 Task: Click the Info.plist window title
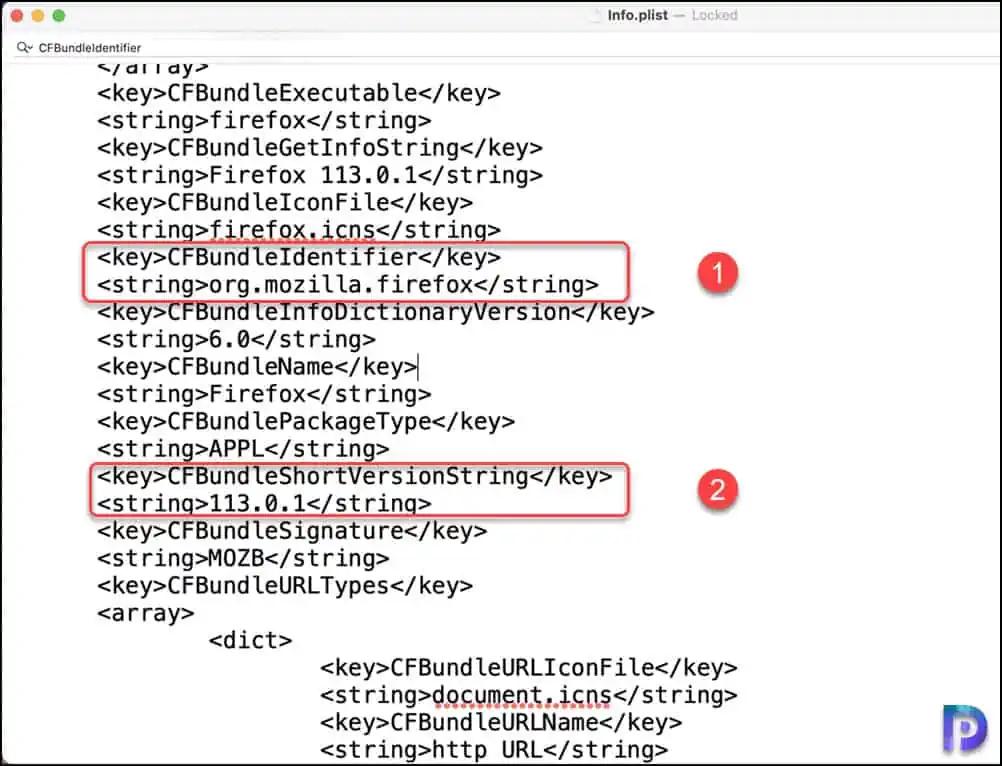click(637, 15)
